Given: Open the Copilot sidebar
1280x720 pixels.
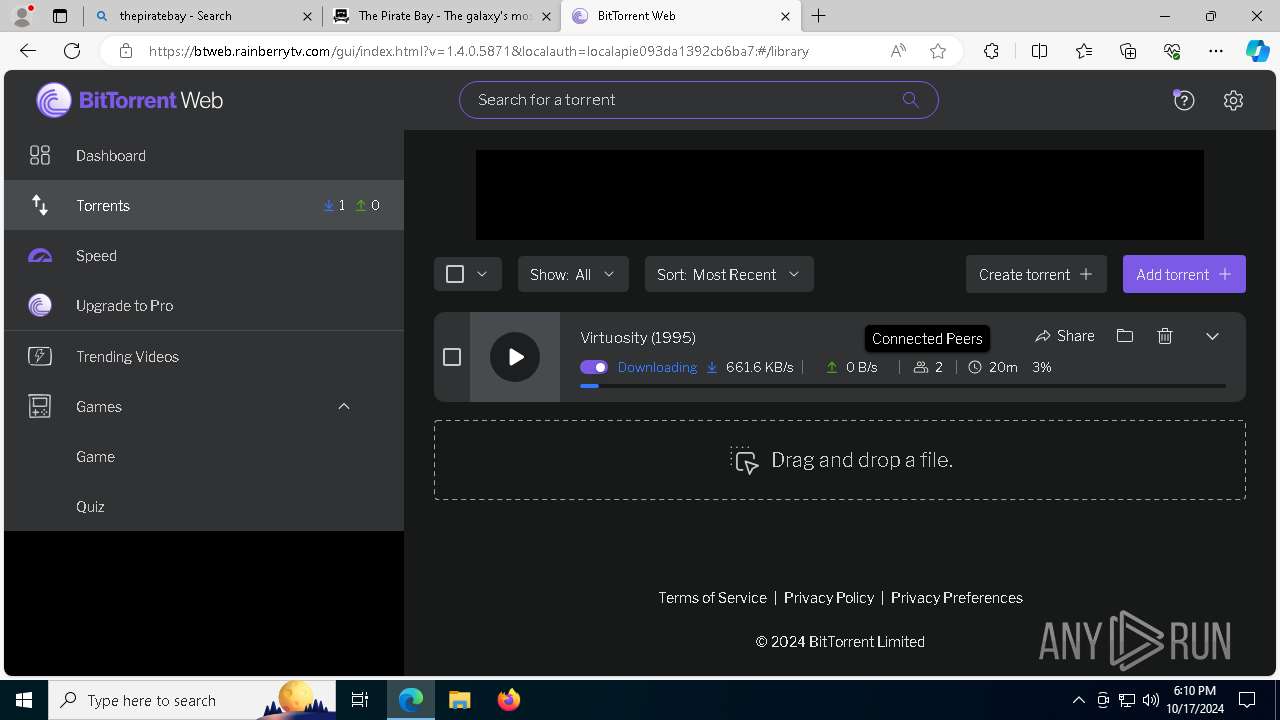Looking at the screenshot, I should [1257, 51].
